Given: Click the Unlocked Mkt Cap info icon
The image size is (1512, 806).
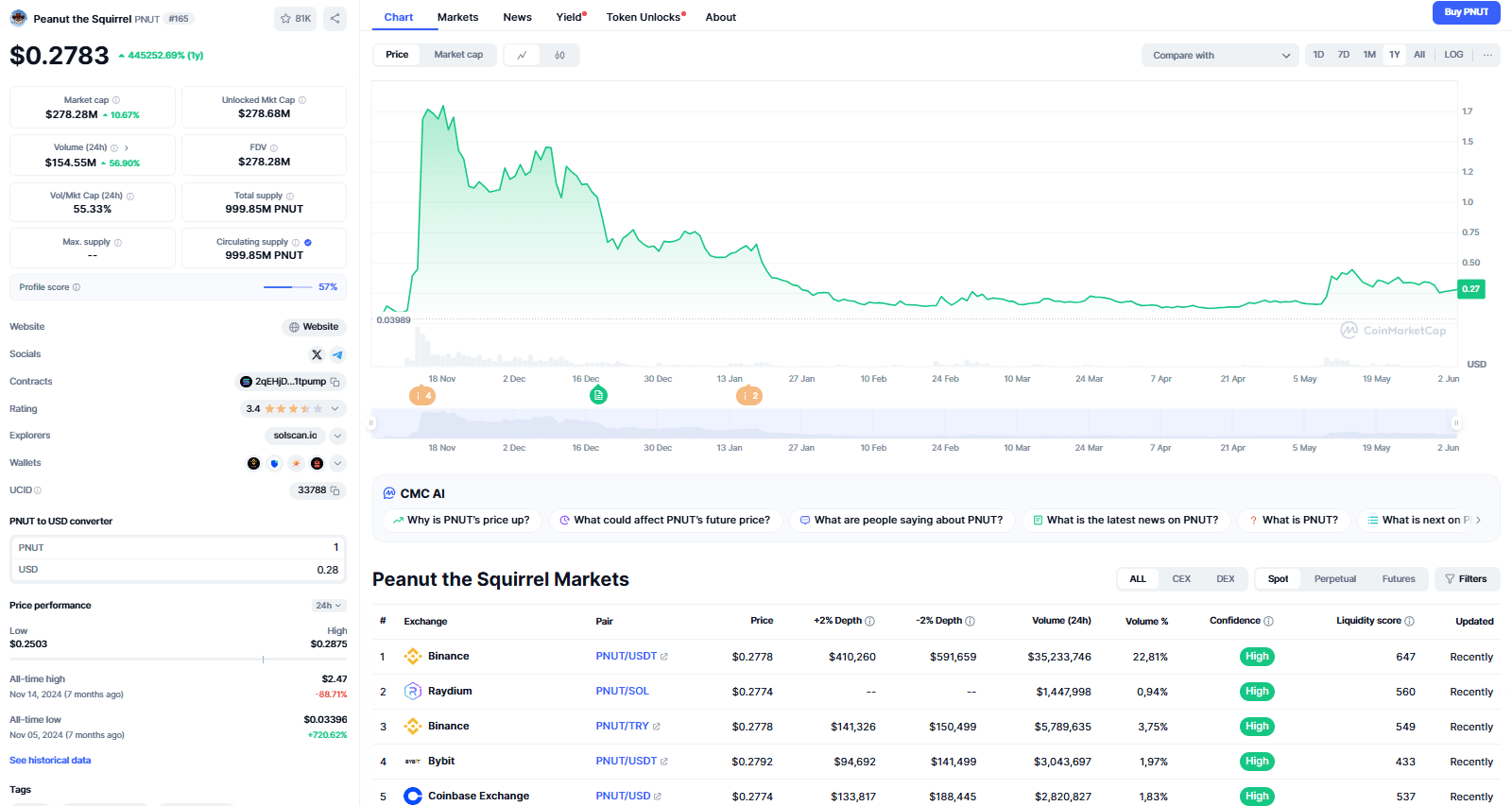Looking at the screenshot, I should [302, 100].
